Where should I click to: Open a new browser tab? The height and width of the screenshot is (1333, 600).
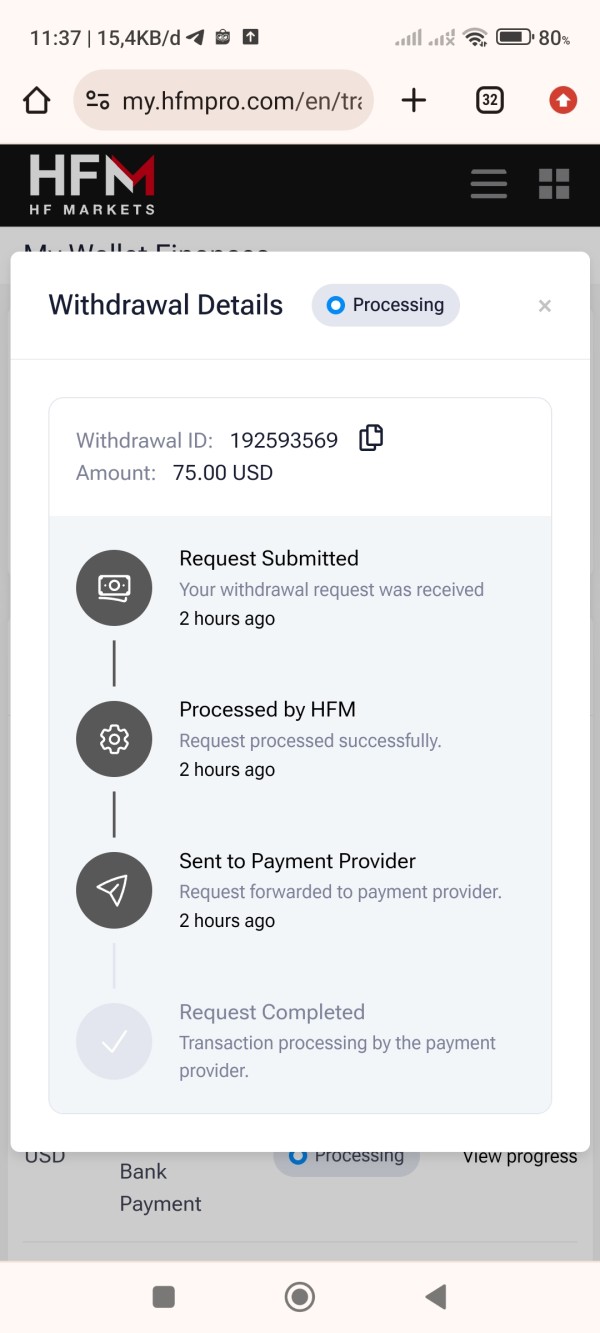413,100
